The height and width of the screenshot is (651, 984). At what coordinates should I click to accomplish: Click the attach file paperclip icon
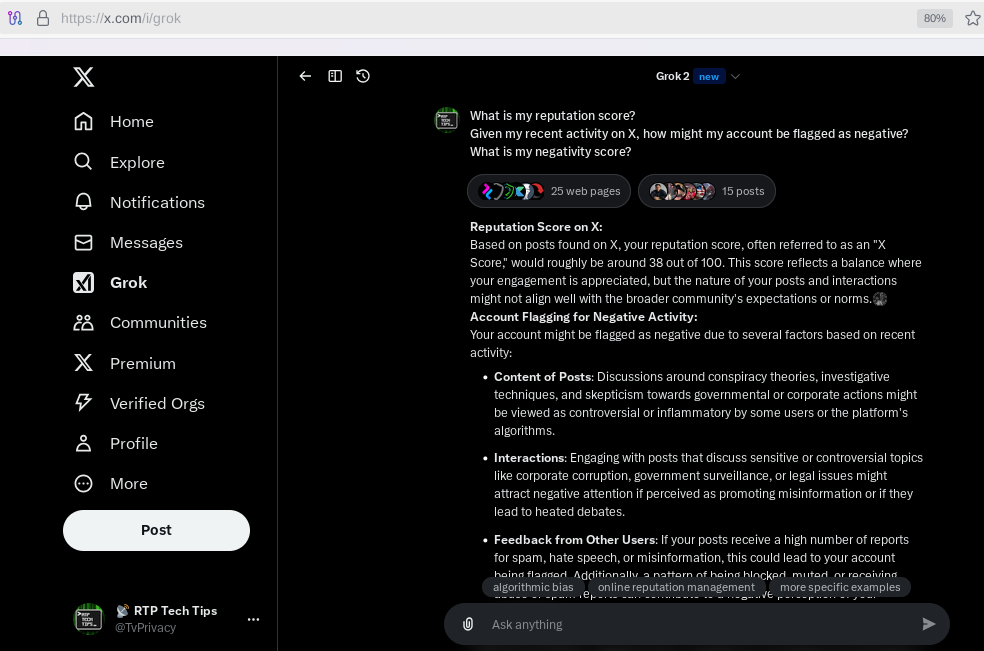[468, 624]
